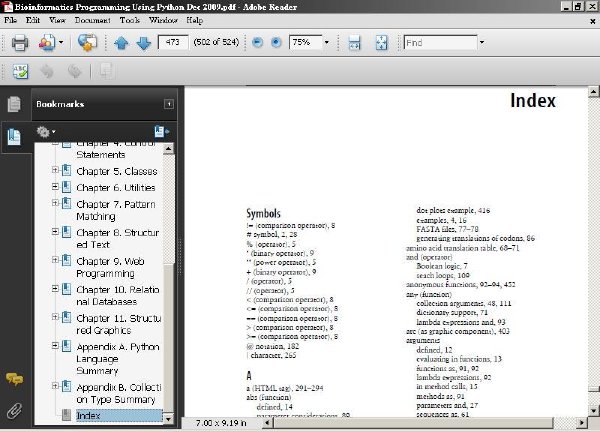Image resolution: width=600 pixels, height=432 pixels.
Task: Expand the Chapter 9. Web Programming bookmark
Action: 55,260
